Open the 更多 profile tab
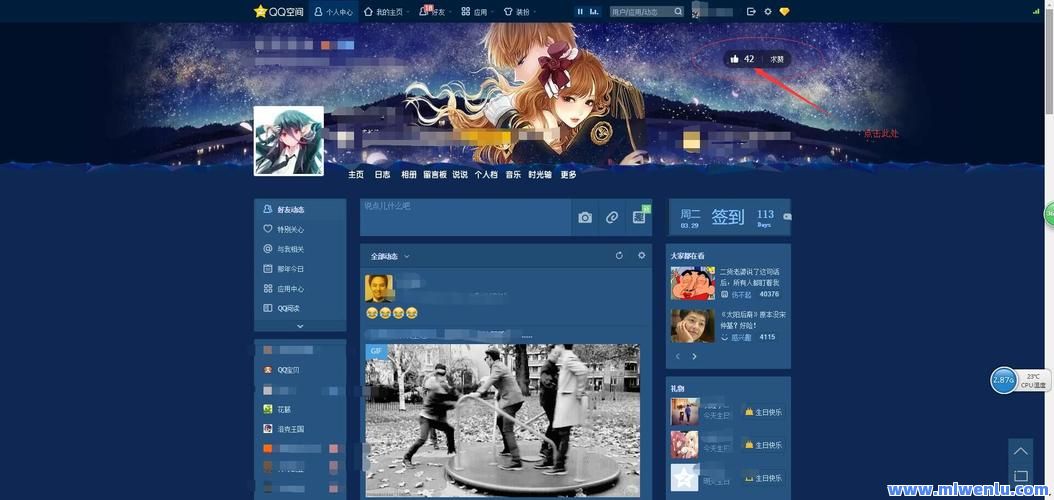1054x500 pixels. [568, 174]
